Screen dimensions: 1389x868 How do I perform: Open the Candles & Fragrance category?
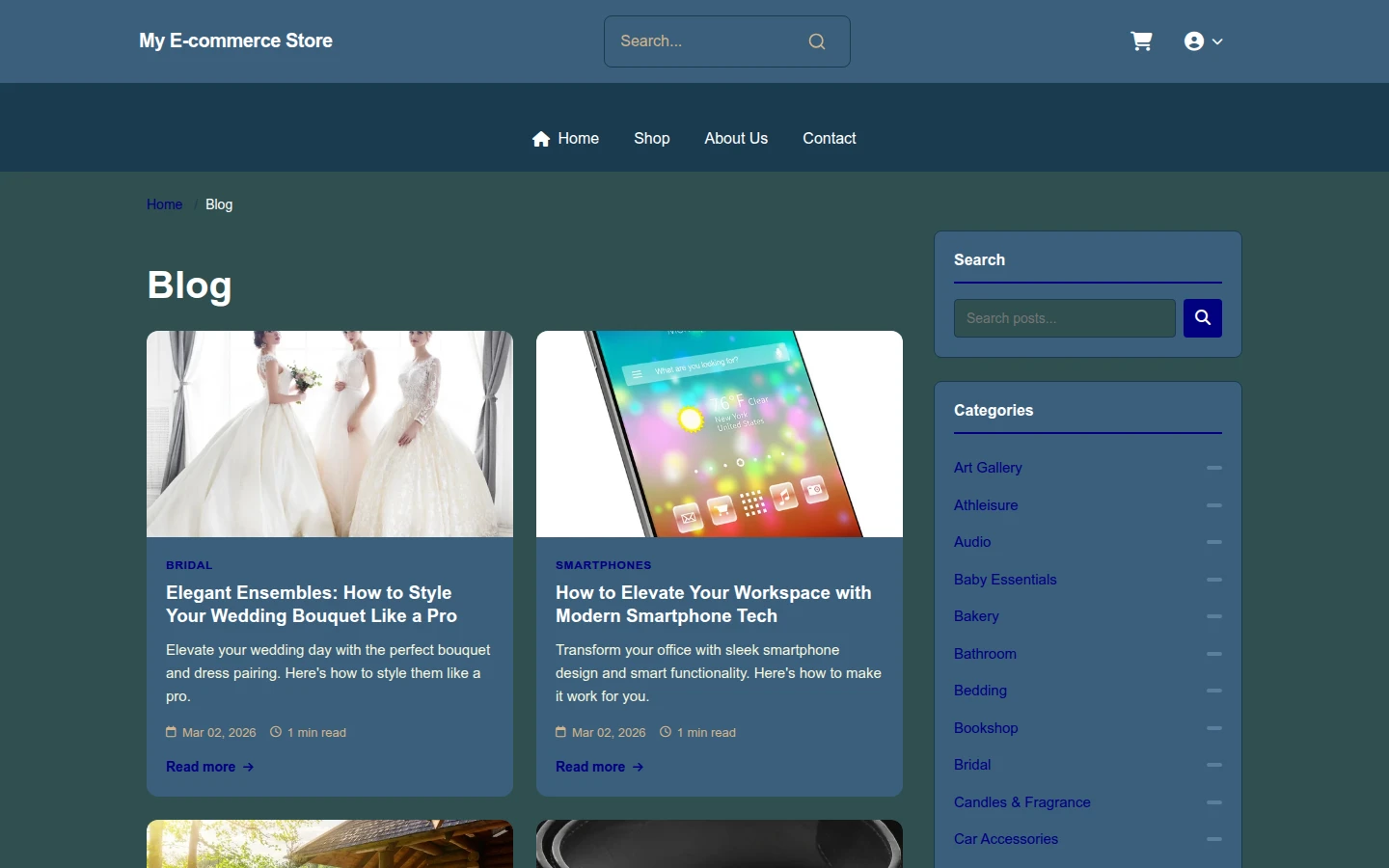(1022, 802)
